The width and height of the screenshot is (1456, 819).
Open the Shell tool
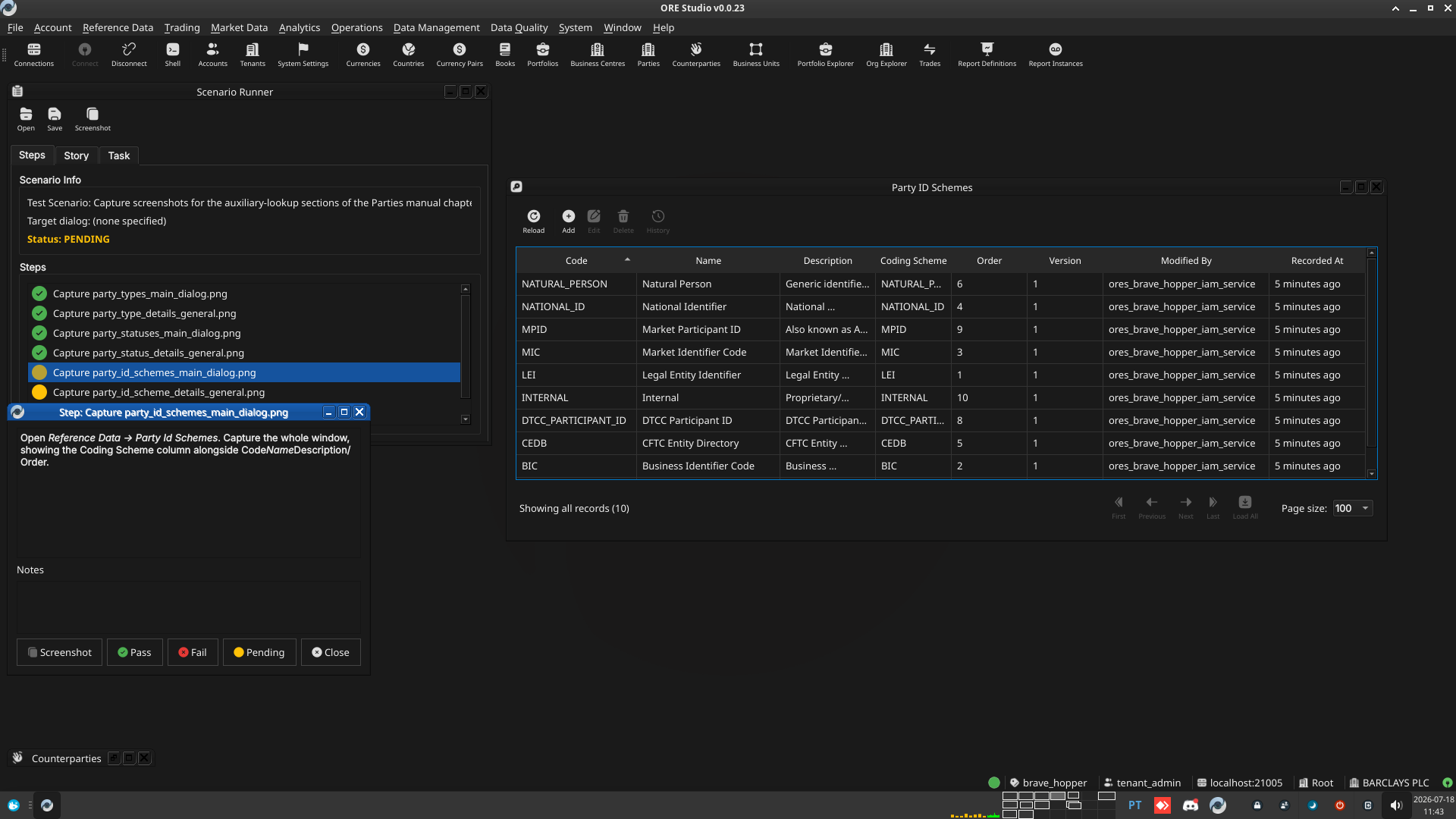[173, 55]
